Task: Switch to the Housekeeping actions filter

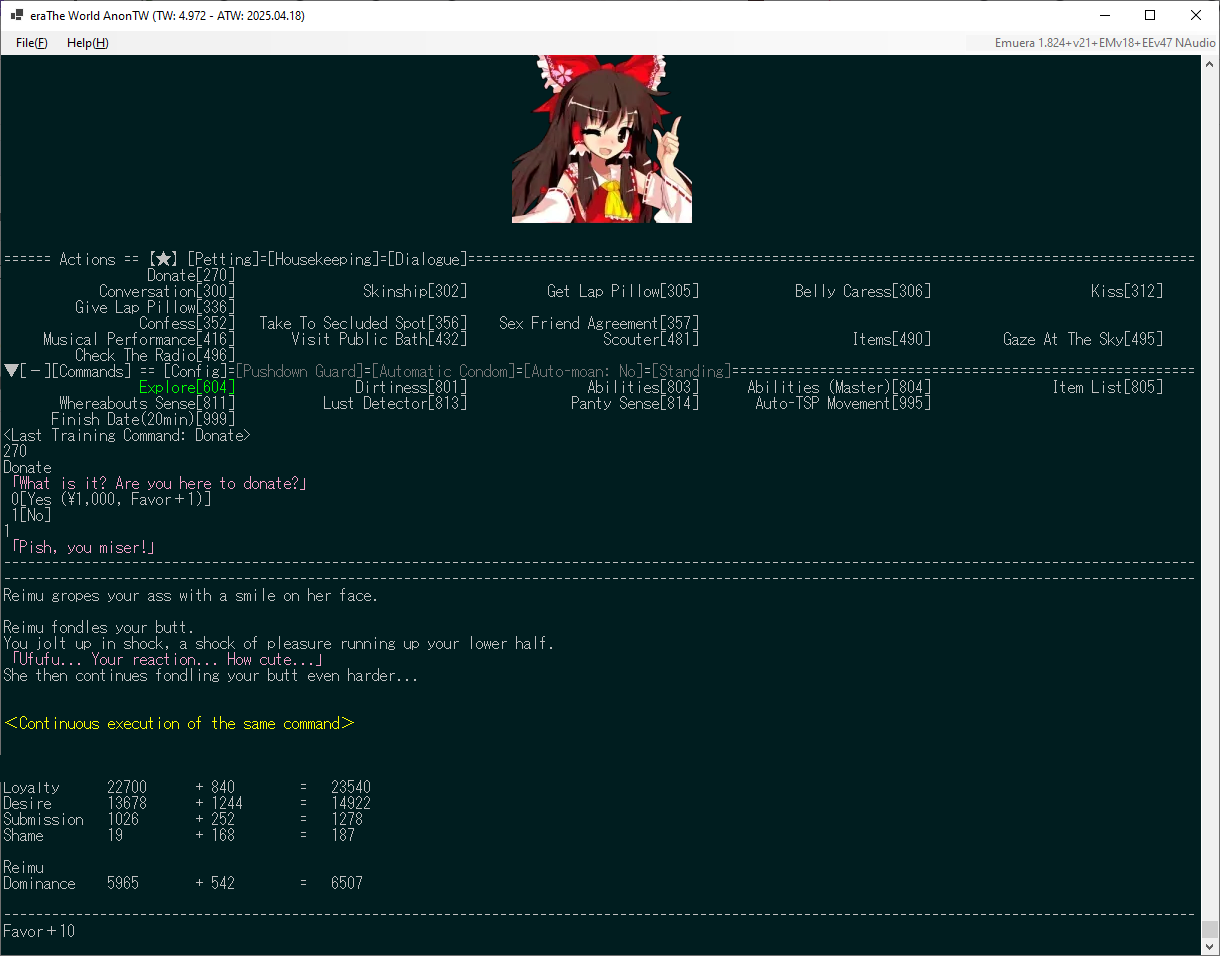Action: [x=325, y=260]
